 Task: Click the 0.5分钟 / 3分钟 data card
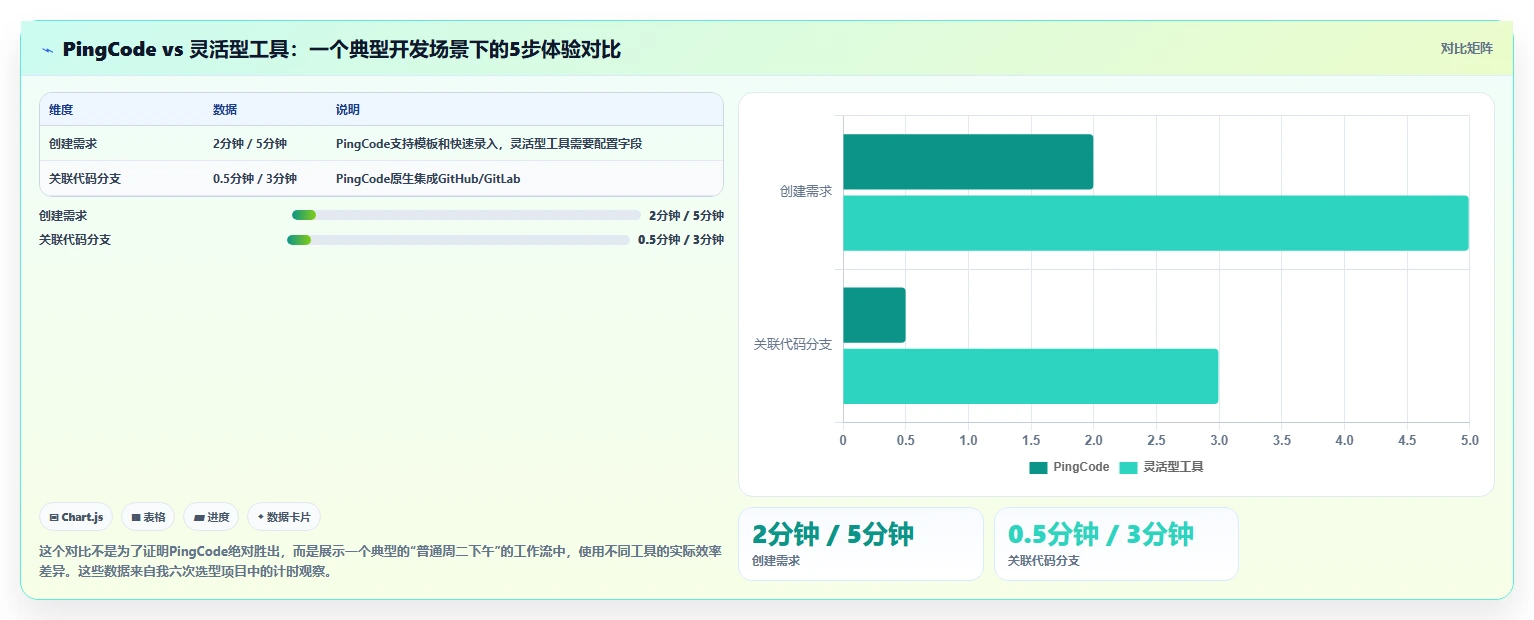coord(1116,544)
